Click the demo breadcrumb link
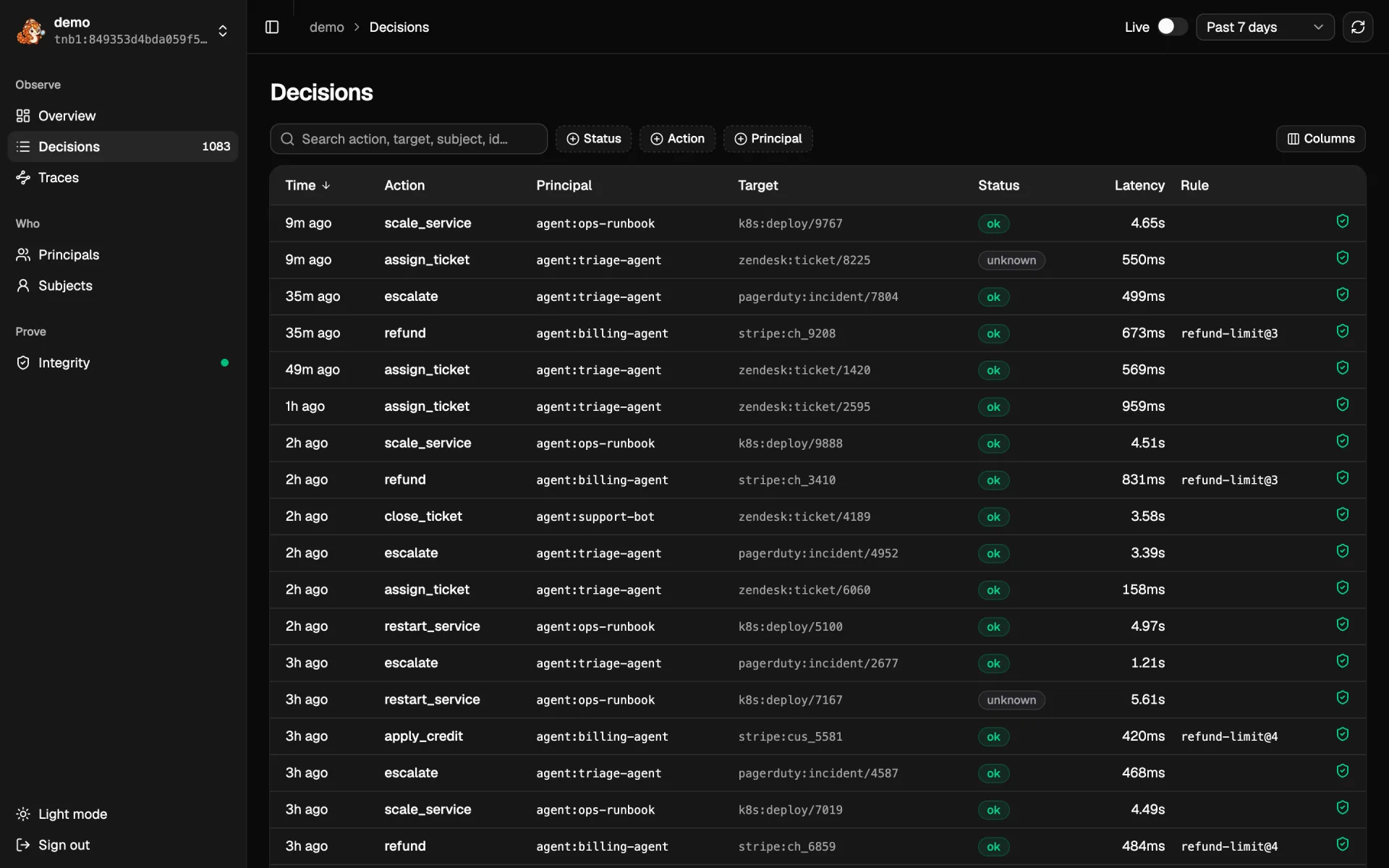The image size is (1389, 868). point(327,27)
